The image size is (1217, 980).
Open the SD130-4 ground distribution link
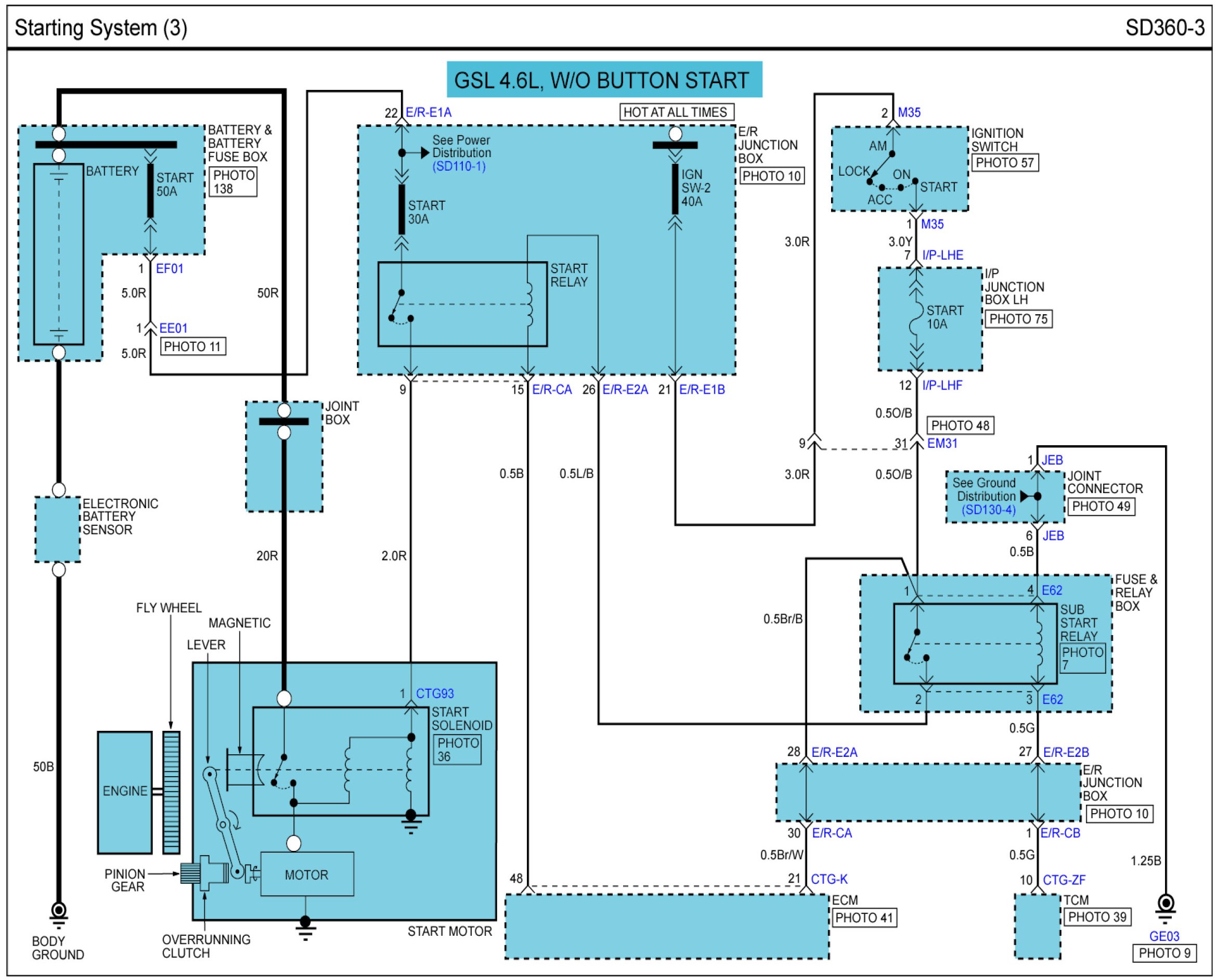point(988,510)
